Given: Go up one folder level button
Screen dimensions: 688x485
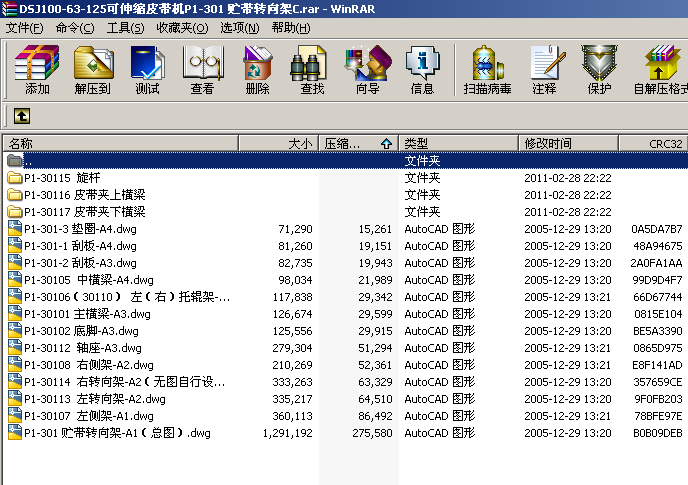Looking at the screenshot, I should click(21, 116).
